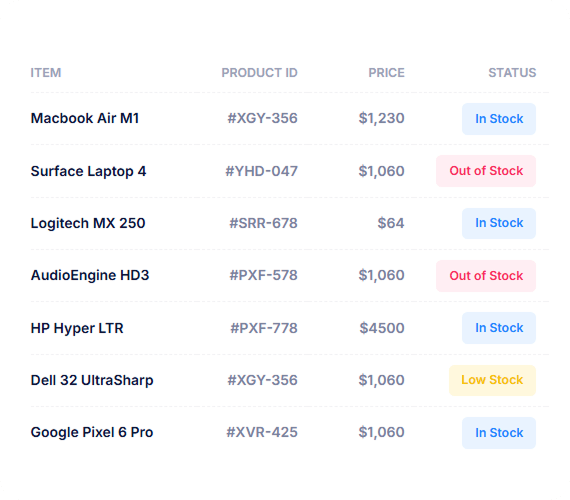
Task: Click the STATUS column header
Action: (x=512, y=73)
